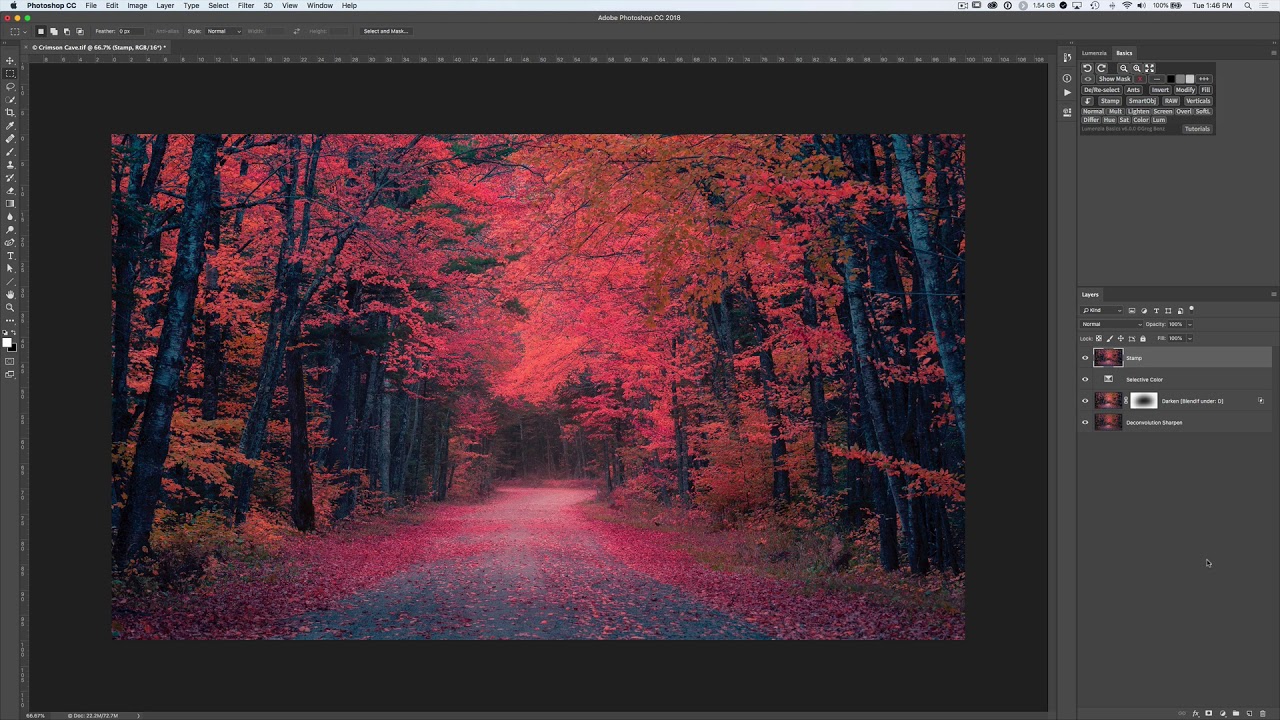
Task: Hide the Darken [BlendIf under: D] layer
Action: 1085,401
